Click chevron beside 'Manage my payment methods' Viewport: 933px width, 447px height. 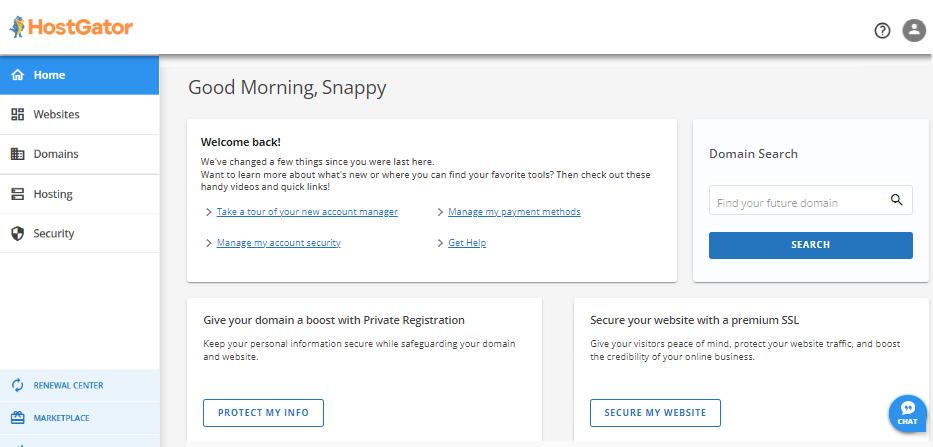point(440,212)
